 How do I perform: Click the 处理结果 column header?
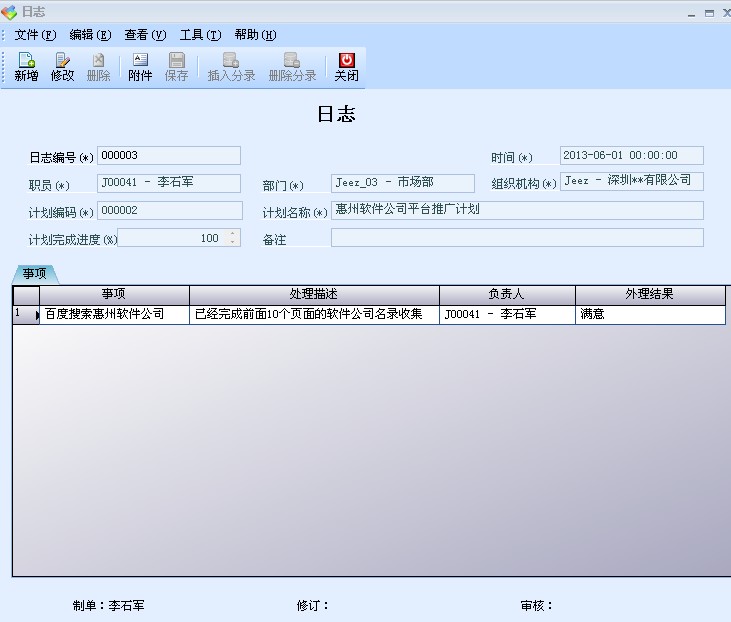coord(650,294)
